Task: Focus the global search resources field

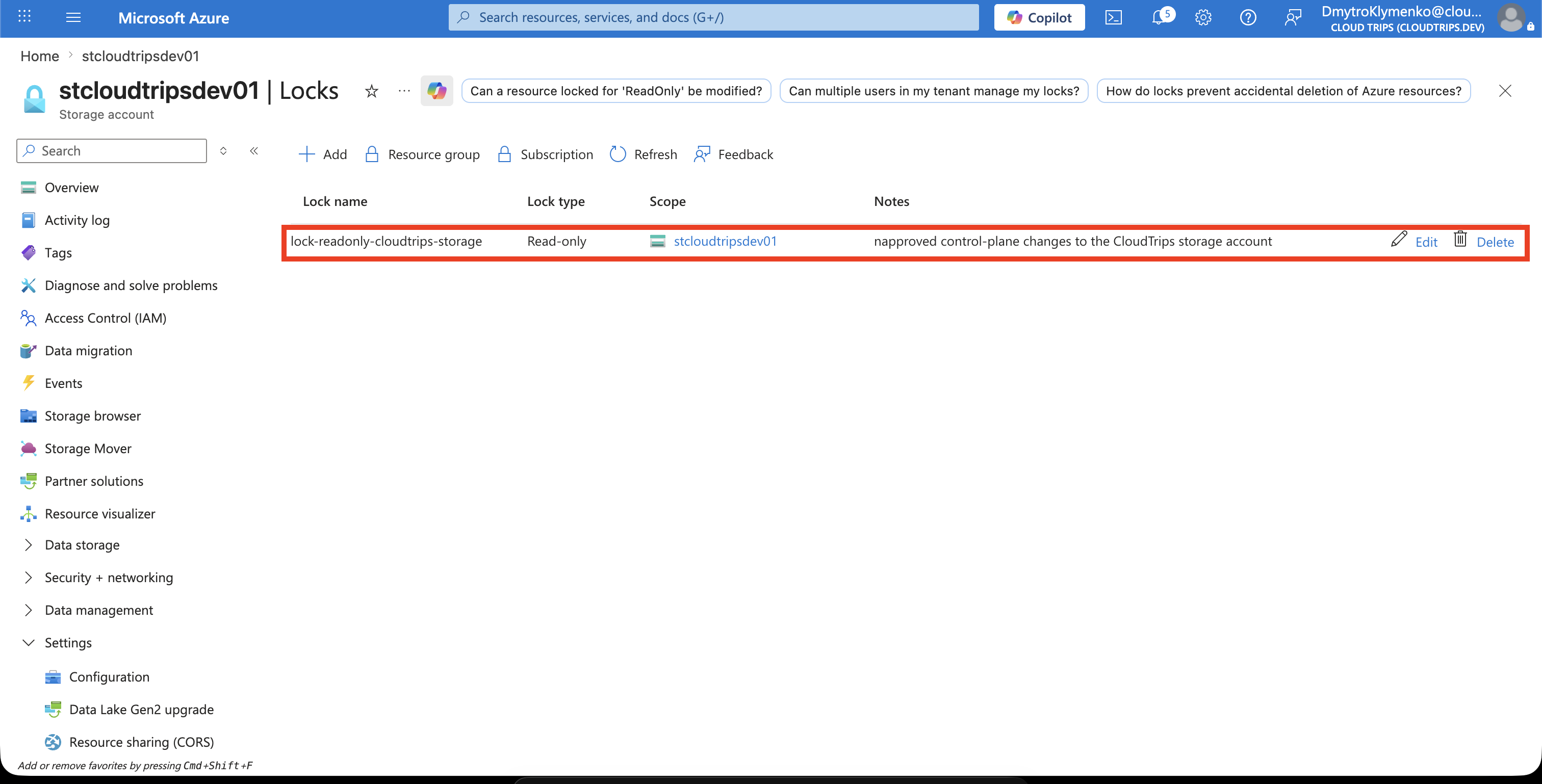Action: pyautogui.click(x=713, y=17)
